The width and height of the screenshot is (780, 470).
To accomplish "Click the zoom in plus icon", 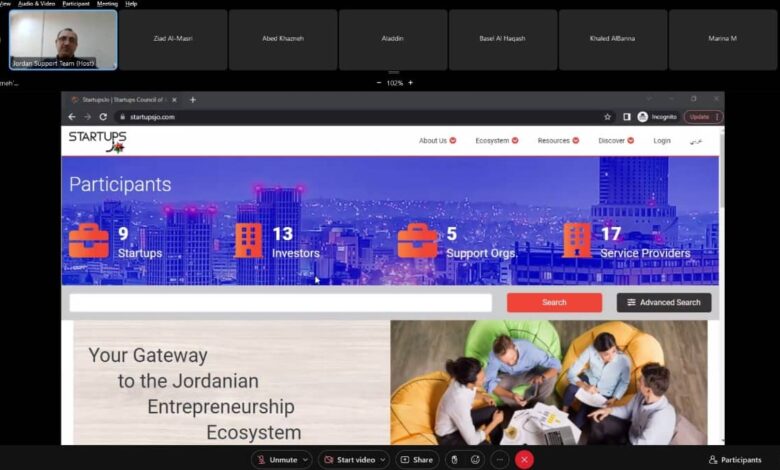I will point(410,83).
